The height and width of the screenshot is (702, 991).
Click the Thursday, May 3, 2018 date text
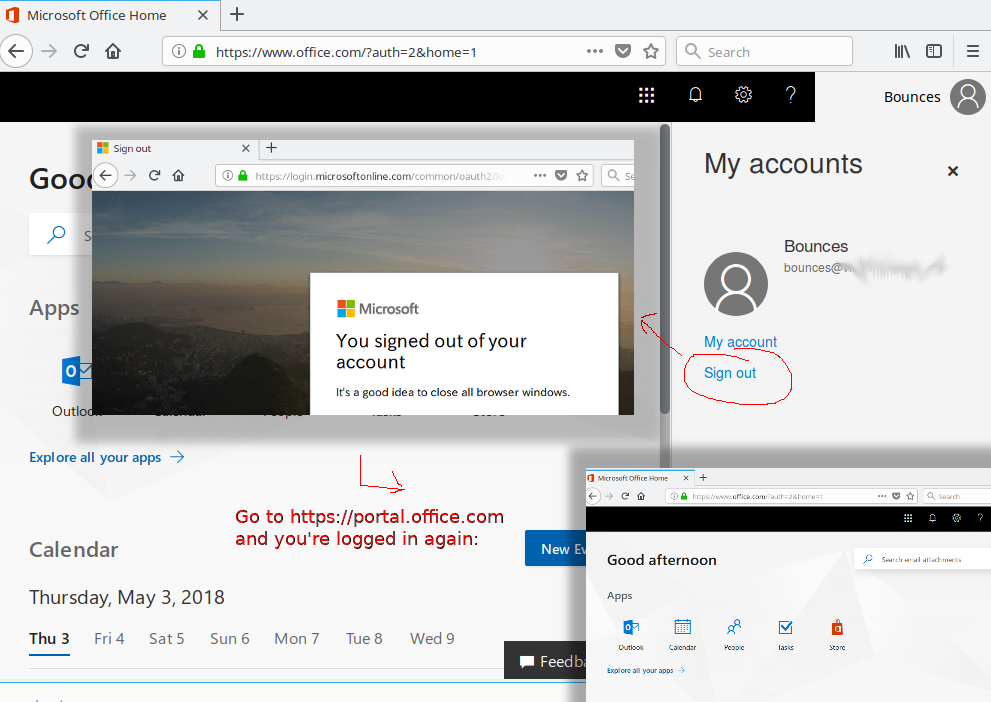[x=127, y=597]
